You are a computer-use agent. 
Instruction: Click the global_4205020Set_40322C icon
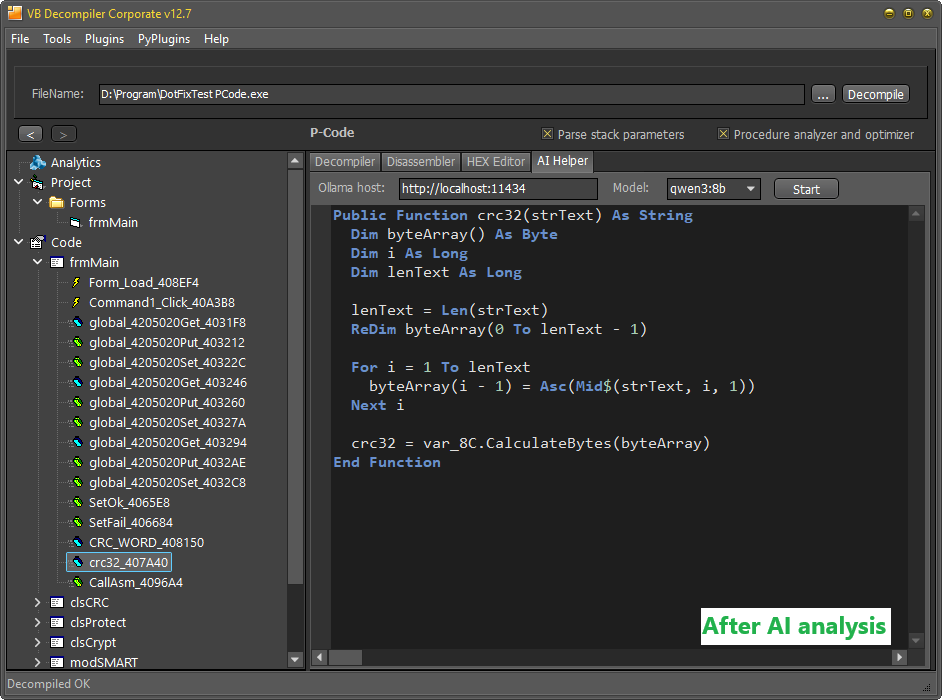[76, 362]
